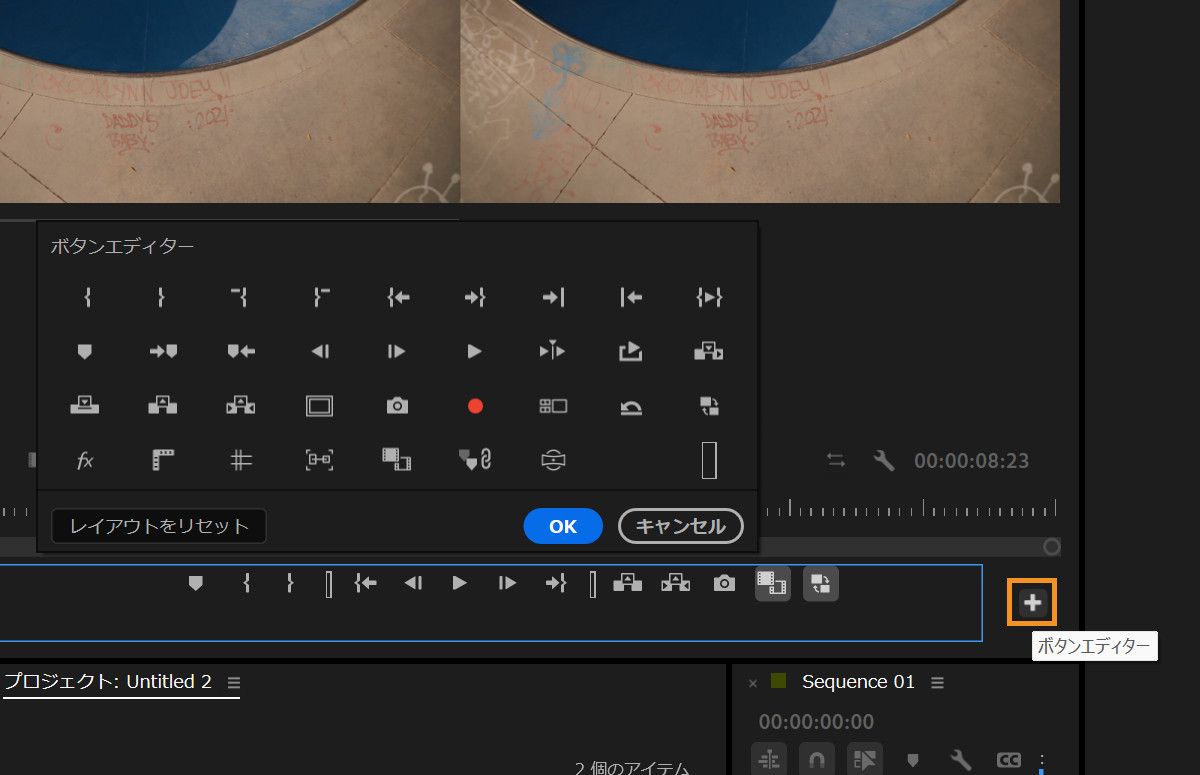Pick Toggle Proxies icon in button editor
Screen dimensions: 1200x775
tap(709, 406)
